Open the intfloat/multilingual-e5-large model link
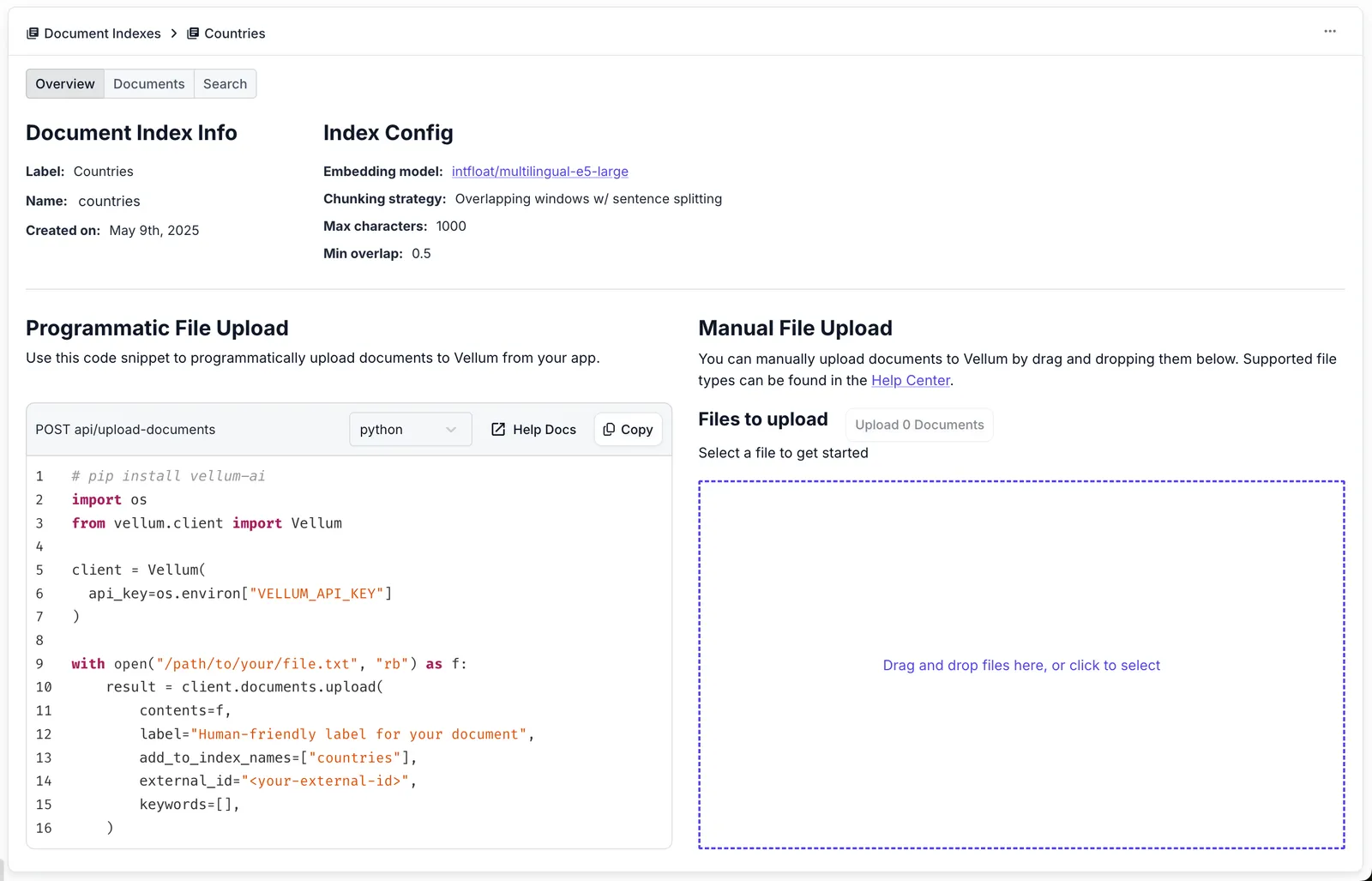This screenshot has width=1372, height=881. 540,172
